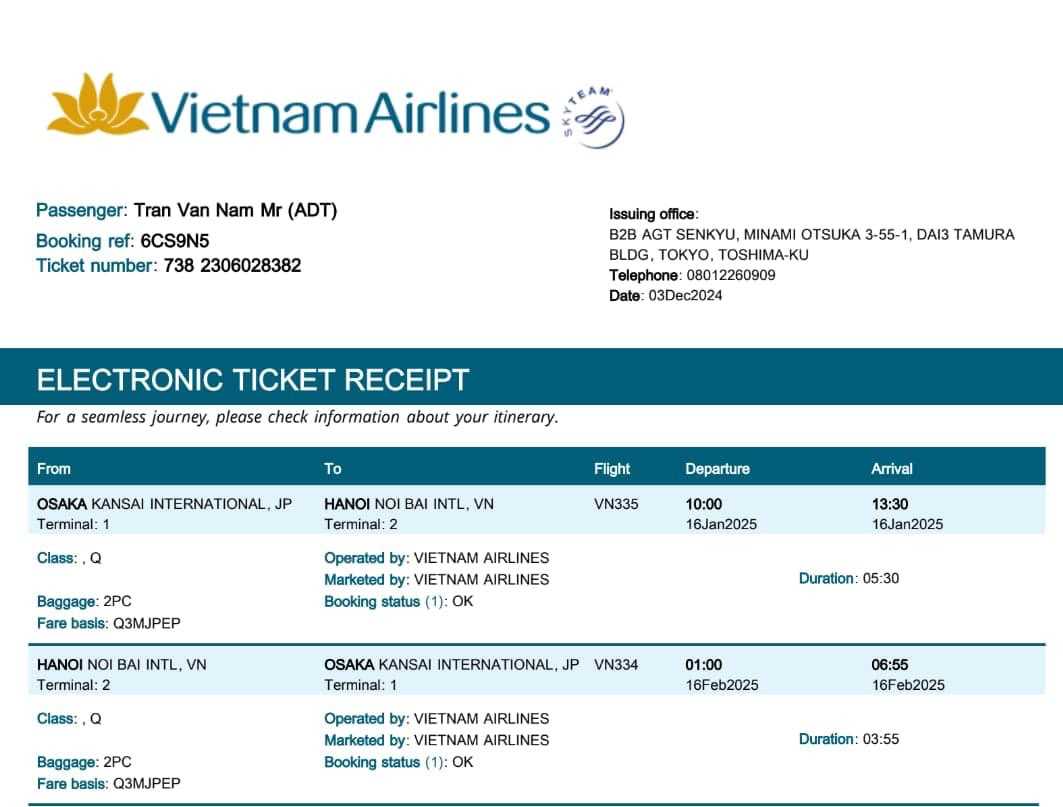
Task: Select the ticket number 738 2306028382
Action: [x=232, y=266]
